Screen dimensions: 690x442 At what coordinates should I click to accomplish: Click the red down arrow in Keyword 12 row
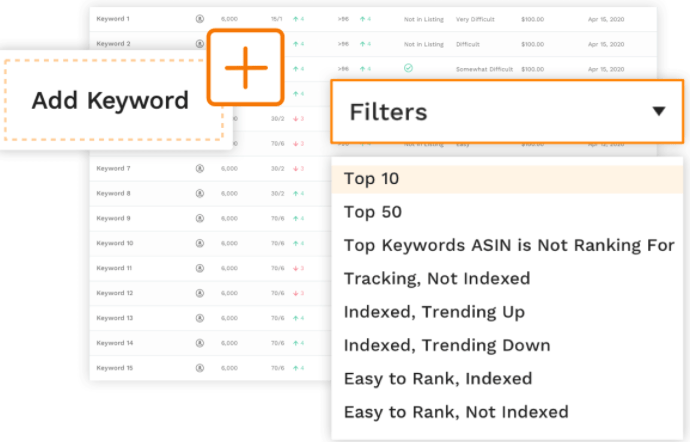(x=296, y=293)
